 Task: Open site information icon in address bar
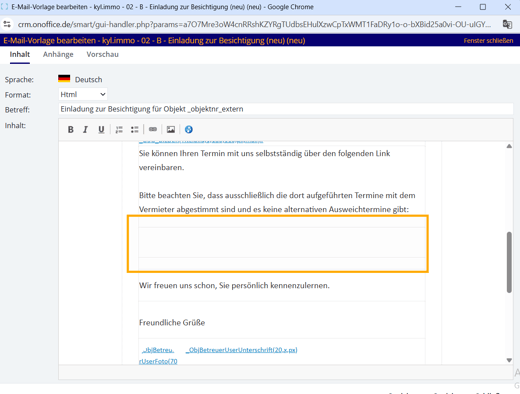(x=7, y=24)
